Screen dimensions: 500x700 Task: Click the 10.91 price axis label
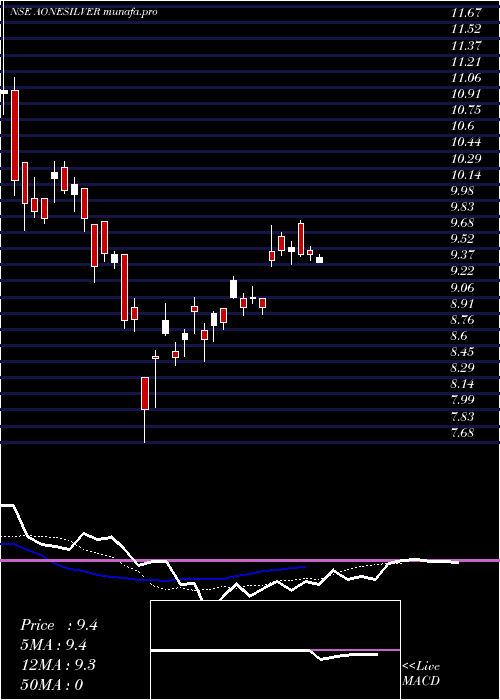click(466, 94)
